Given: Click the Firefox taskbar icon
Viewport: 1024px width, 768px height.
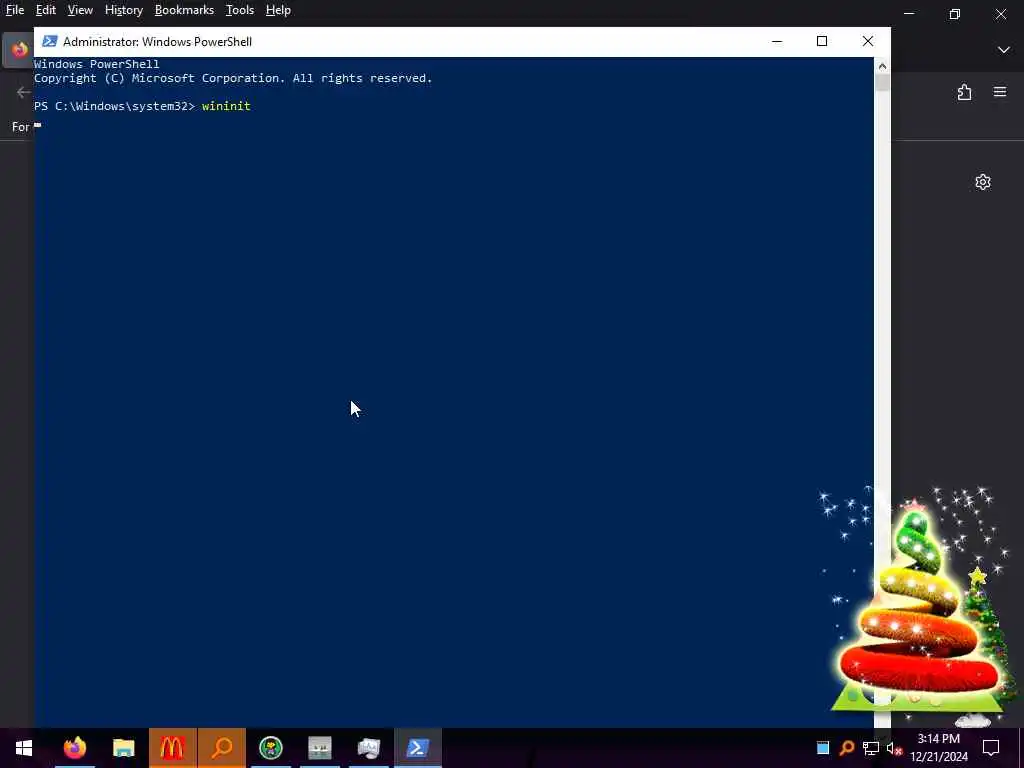Looking at the screenshot, I should [74, 748].
